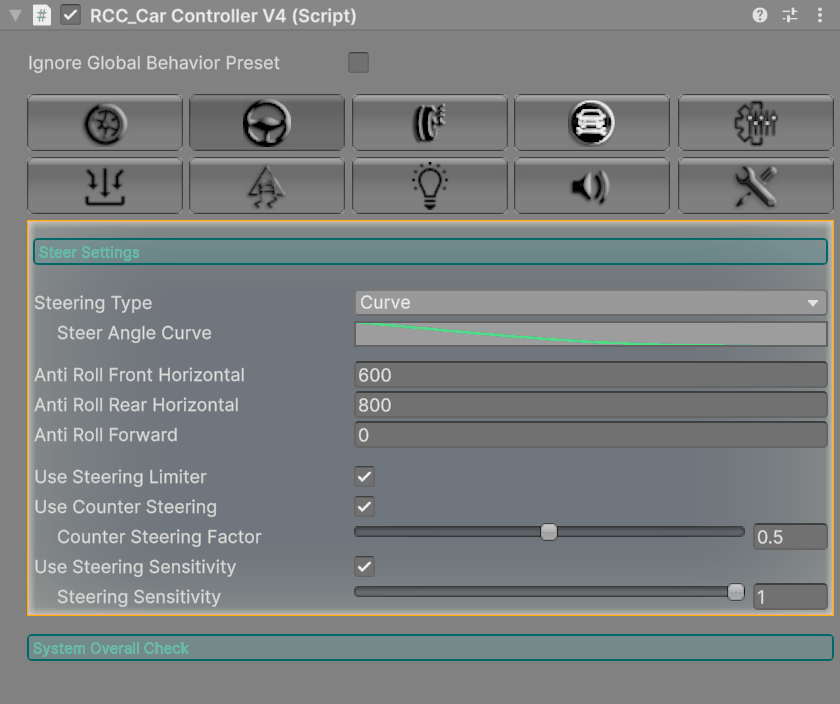Click the Anti Roll Forward value field
The height and width of the screenshot is (704, 840).
pyautogui.click(x=591, y=435)
